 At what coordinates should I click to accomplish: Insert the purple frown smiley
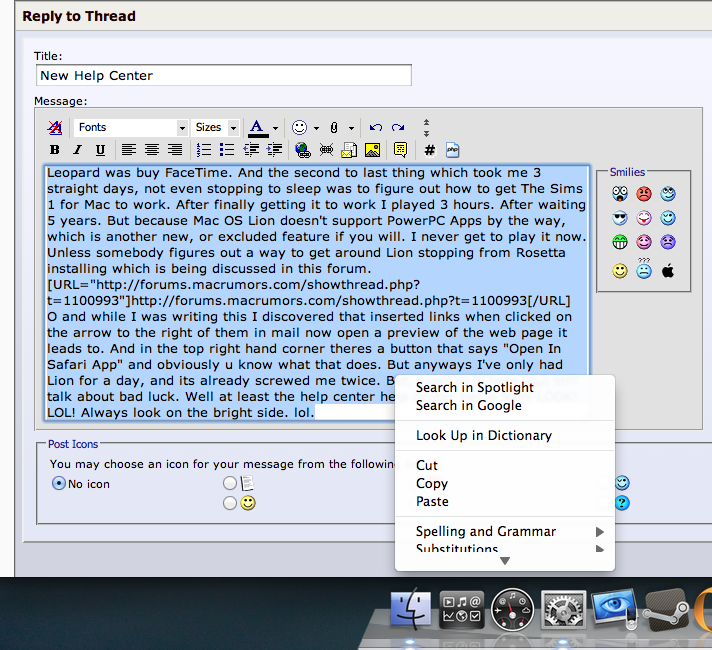(x=668, y=242)
